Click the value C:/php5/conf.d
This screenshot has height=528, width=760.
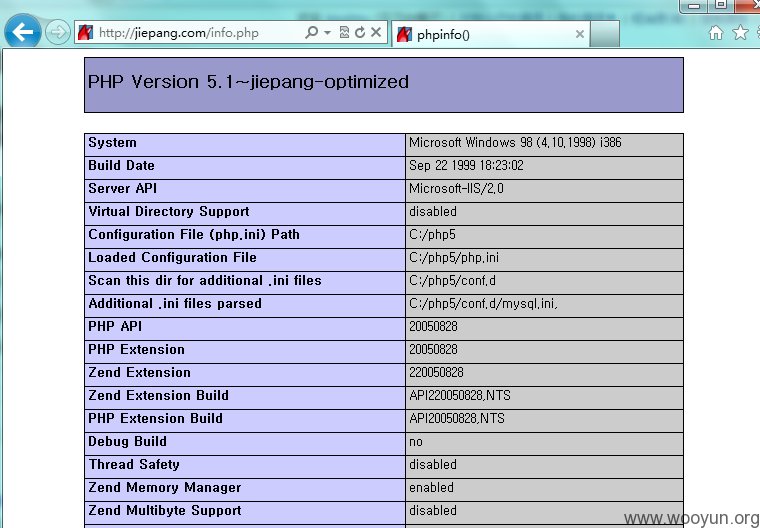[x=452, y=280]
